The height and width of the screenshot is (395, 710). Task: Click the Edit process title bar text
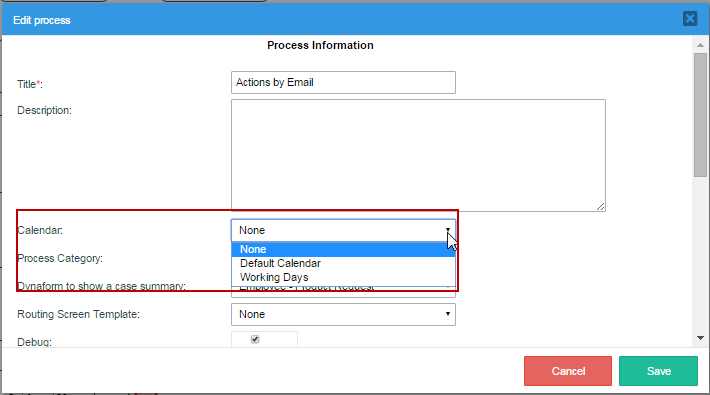[42, 20]
